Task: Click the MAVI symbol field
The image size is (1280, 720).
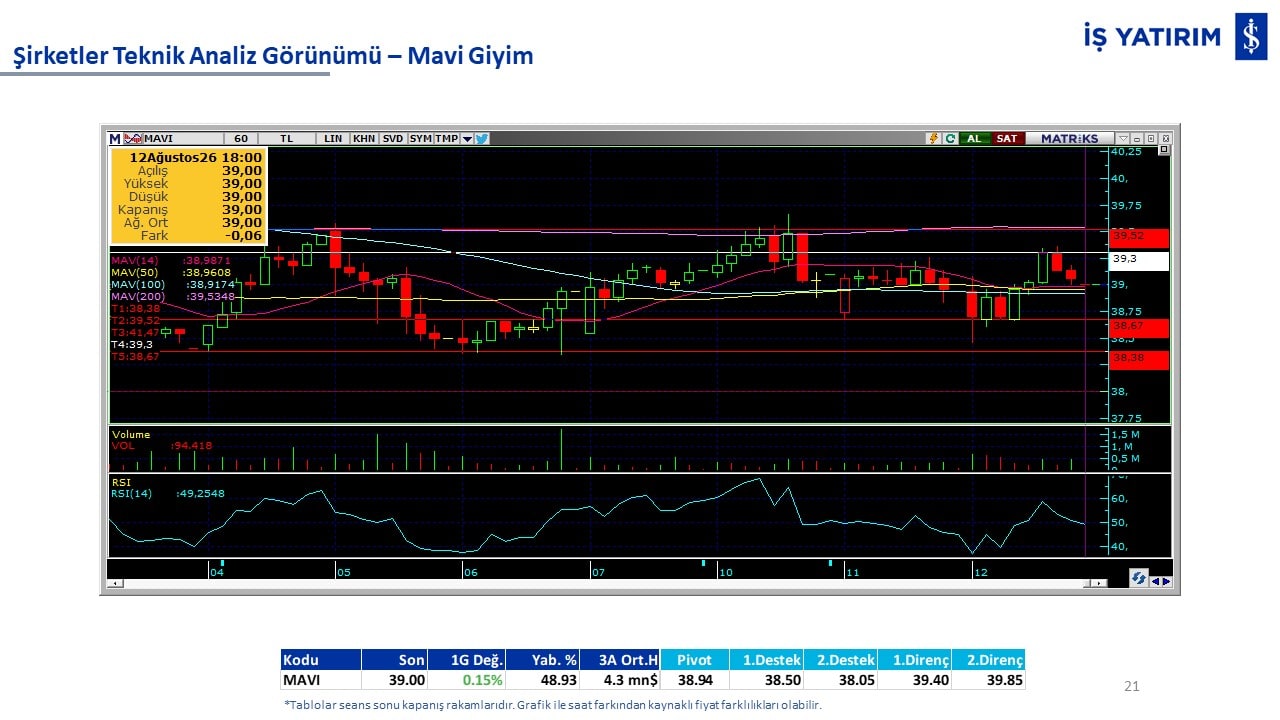Action: (183, 139)
